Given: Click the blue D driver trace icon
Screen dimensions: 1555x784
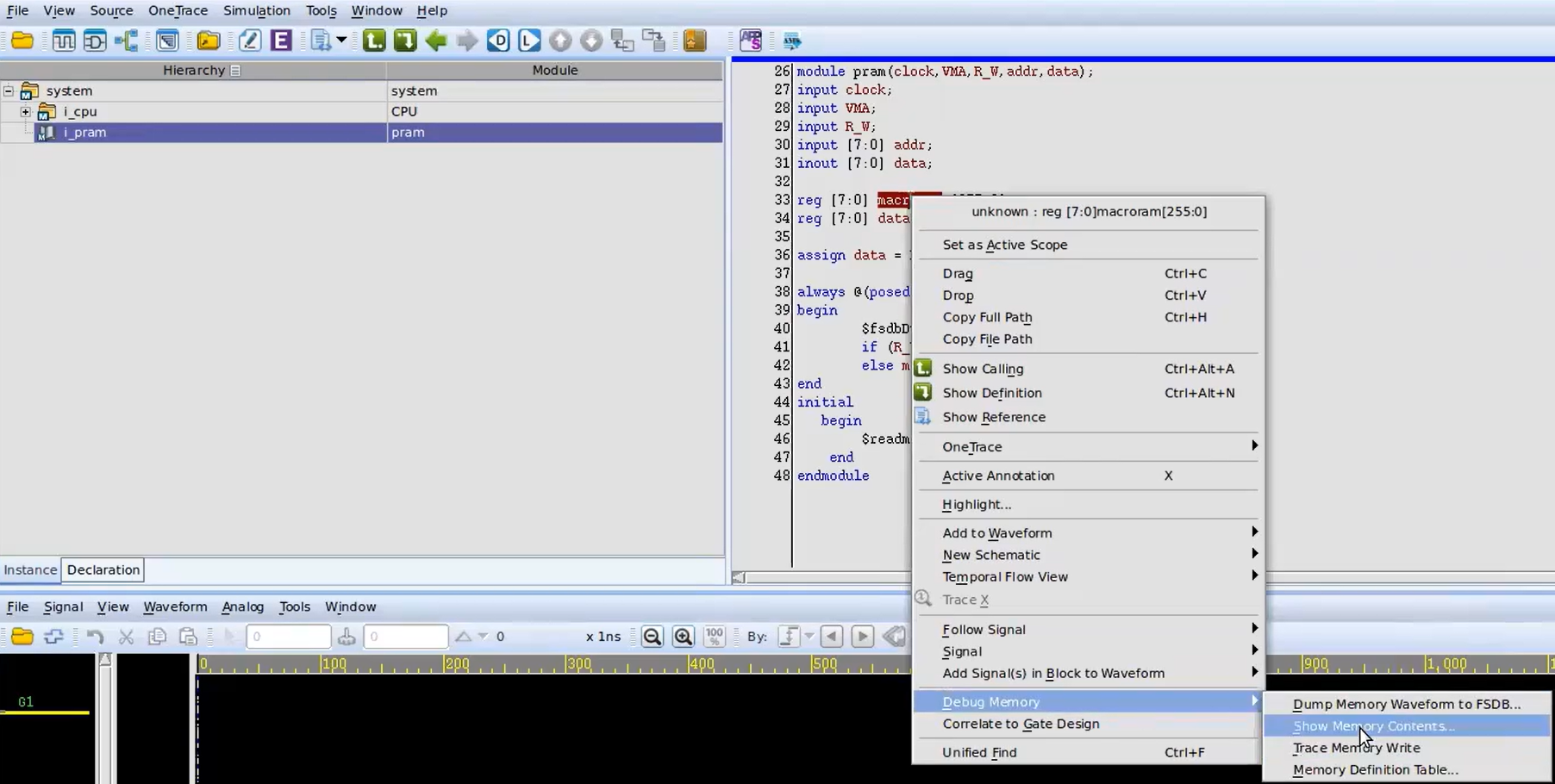Looking at the screenshot, I should (498, 40).
